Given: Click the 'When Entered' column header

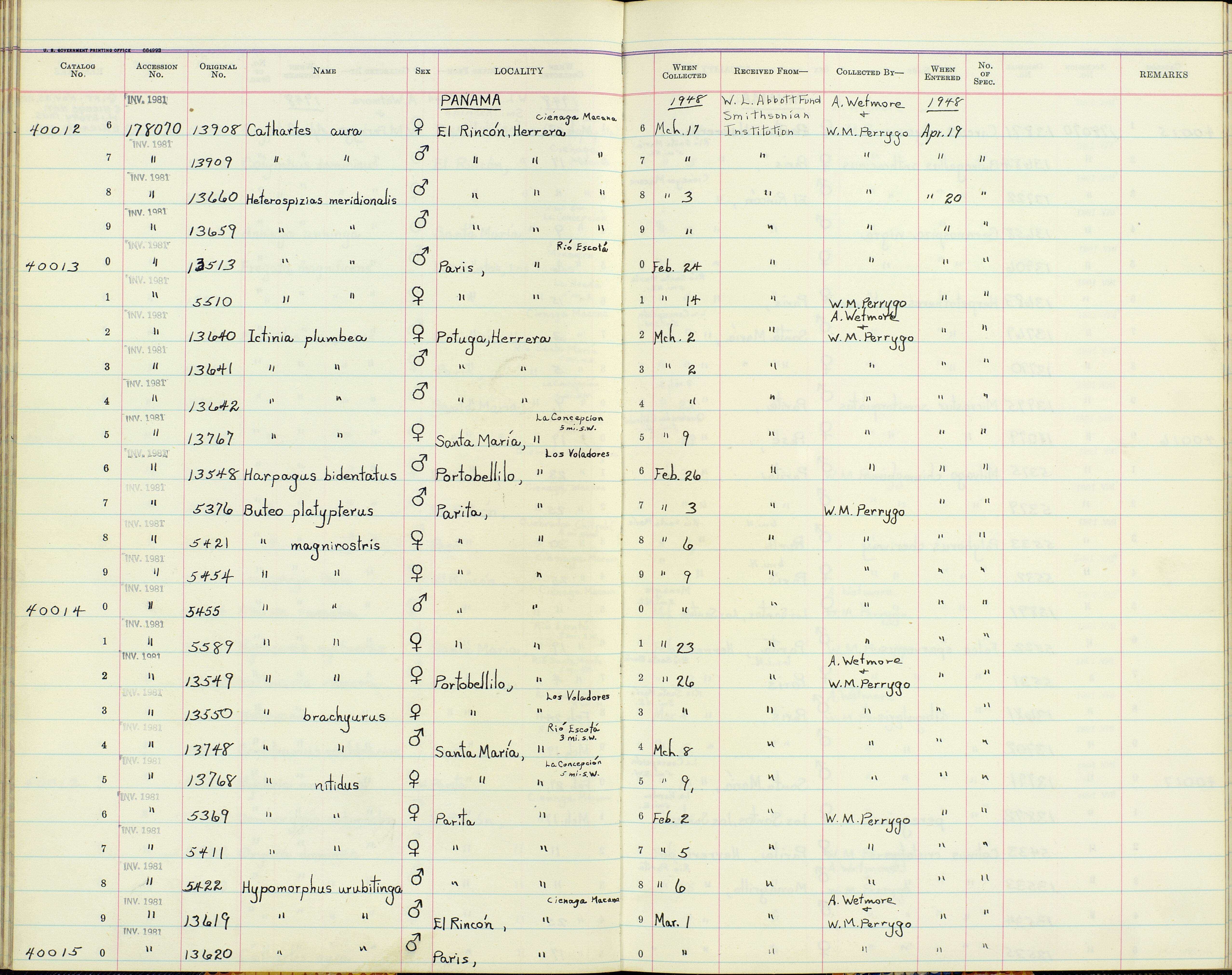Looking at the screenshot, I should (x=942, y=73).
